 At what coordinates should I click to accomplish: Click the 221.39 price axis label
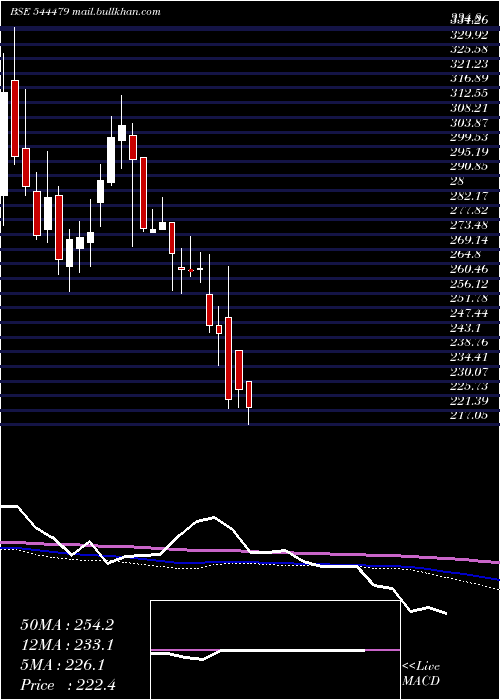click(x=468, y=400)
